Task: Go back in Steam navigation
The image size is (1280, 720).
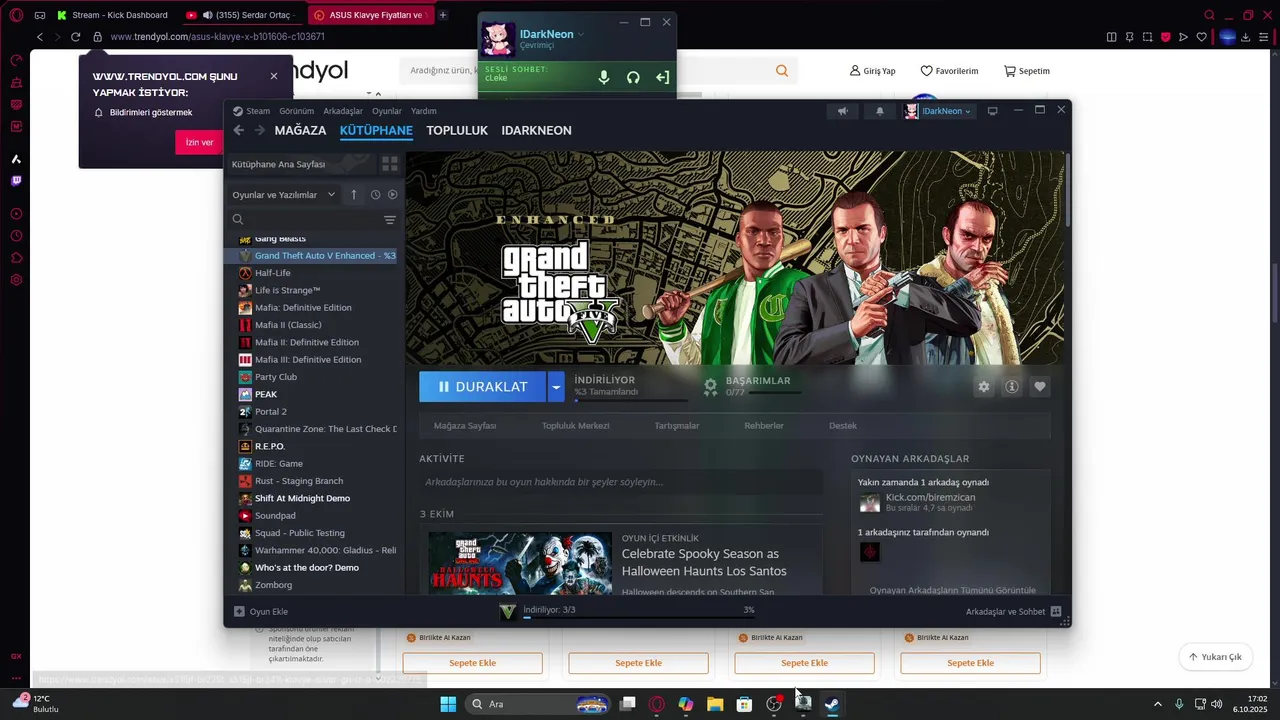Action: pos(239,130)
